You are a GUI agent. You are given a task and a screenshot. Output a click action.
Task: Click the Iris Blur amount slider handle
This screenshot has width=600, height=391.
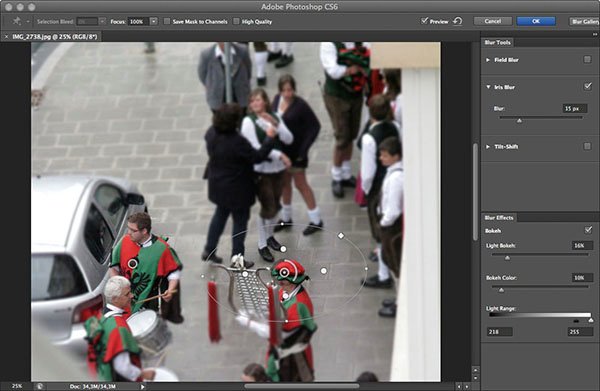click(519, 121)
